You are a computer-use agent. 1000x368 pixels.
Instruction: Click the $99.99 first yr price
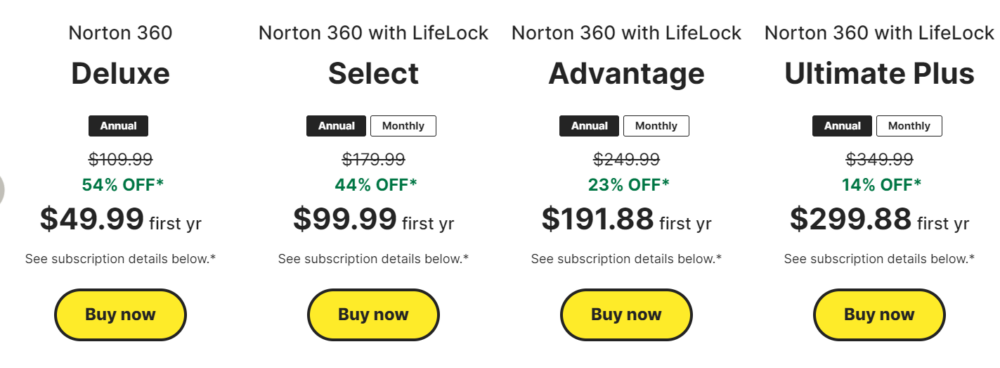point(374,220)
